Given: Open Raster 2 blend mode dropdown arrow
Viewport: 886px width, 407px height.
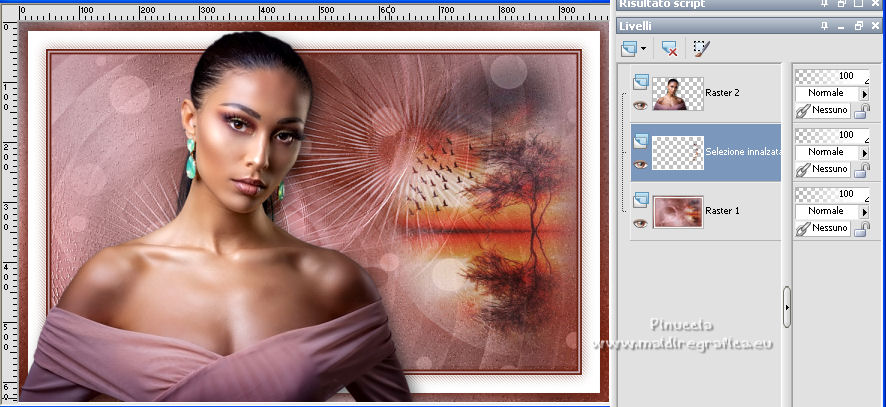Looking at the screenshot, I should (864, 93).
